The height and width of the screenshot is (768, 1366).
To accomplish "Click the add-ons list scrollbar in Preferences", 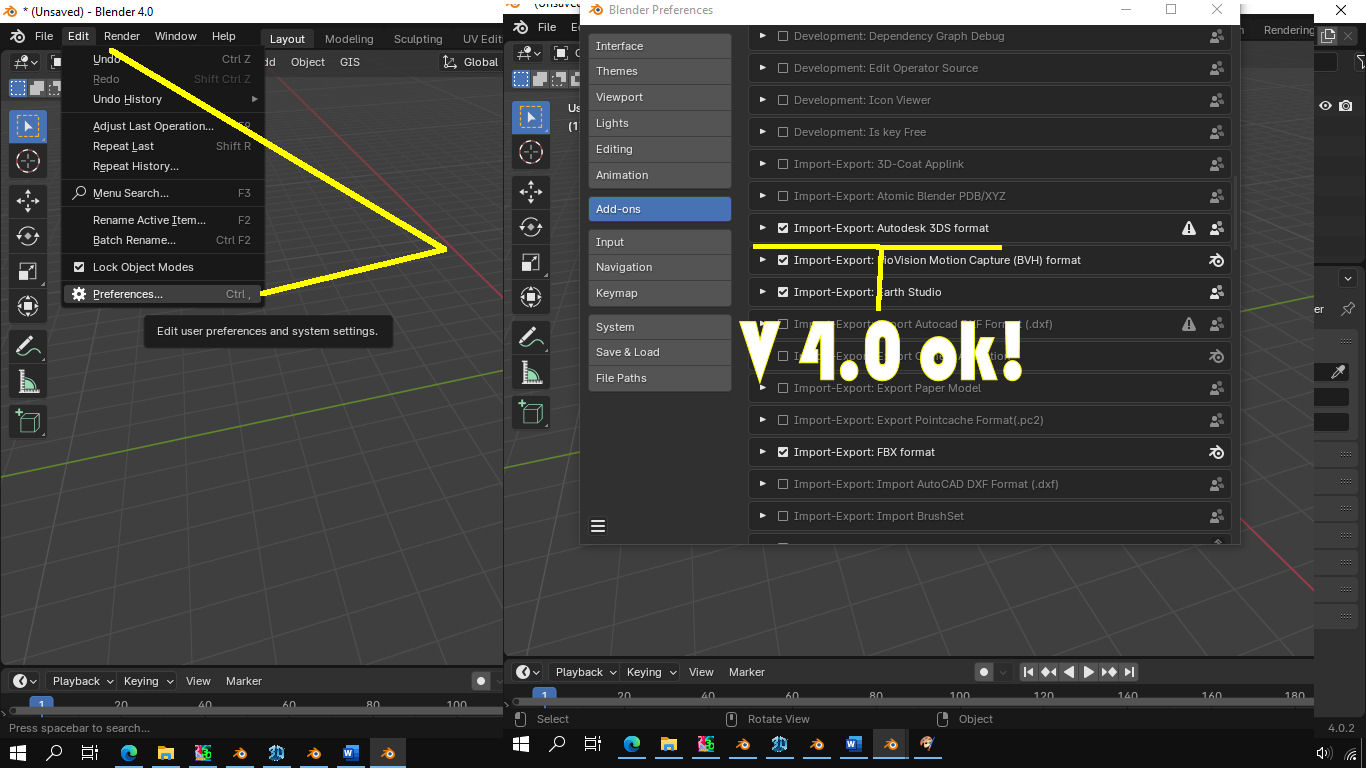I will coord(1237,213).
